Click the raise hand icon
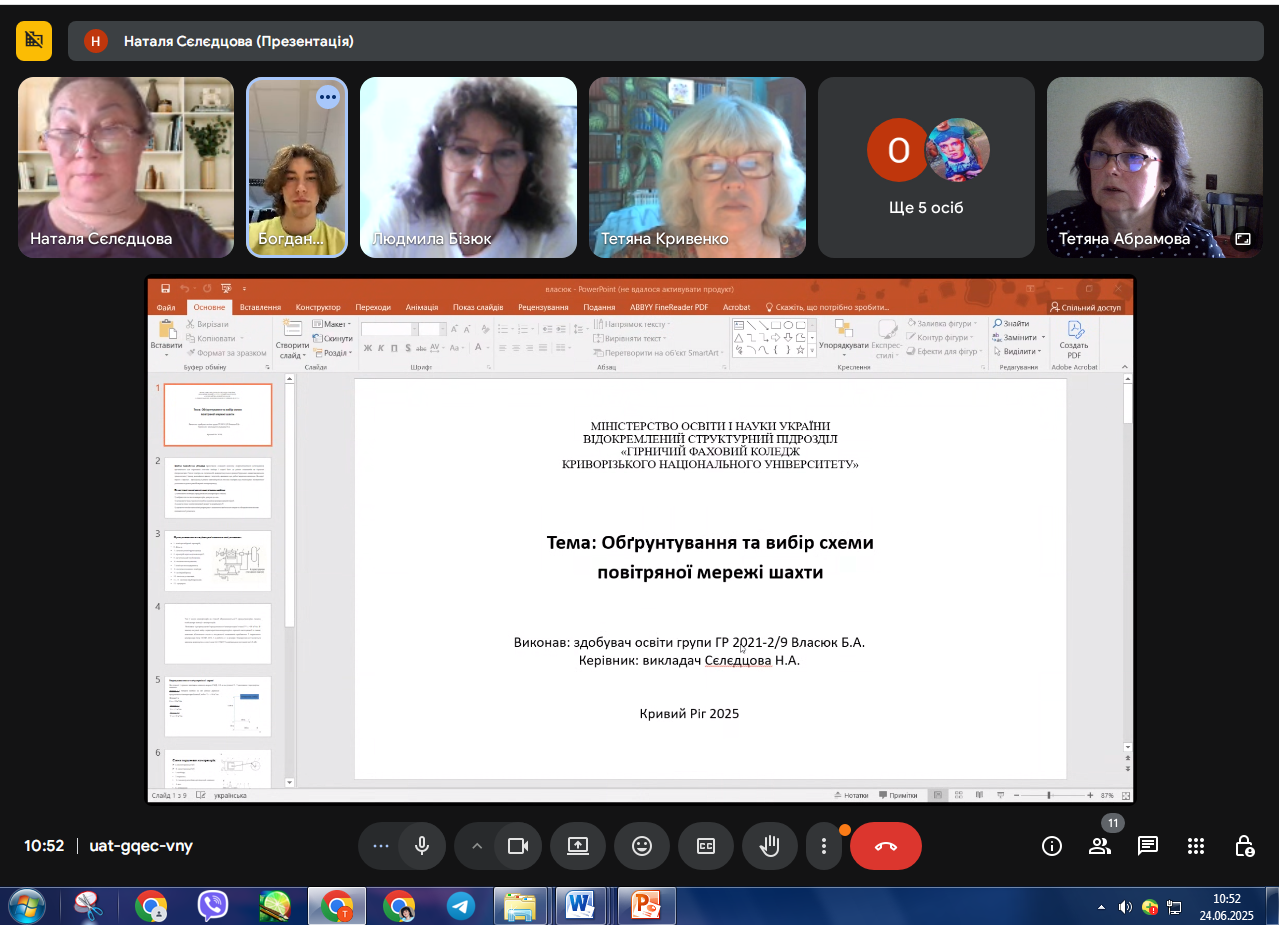This screenshot has height=925, width=1279. (x=769, y=846)
